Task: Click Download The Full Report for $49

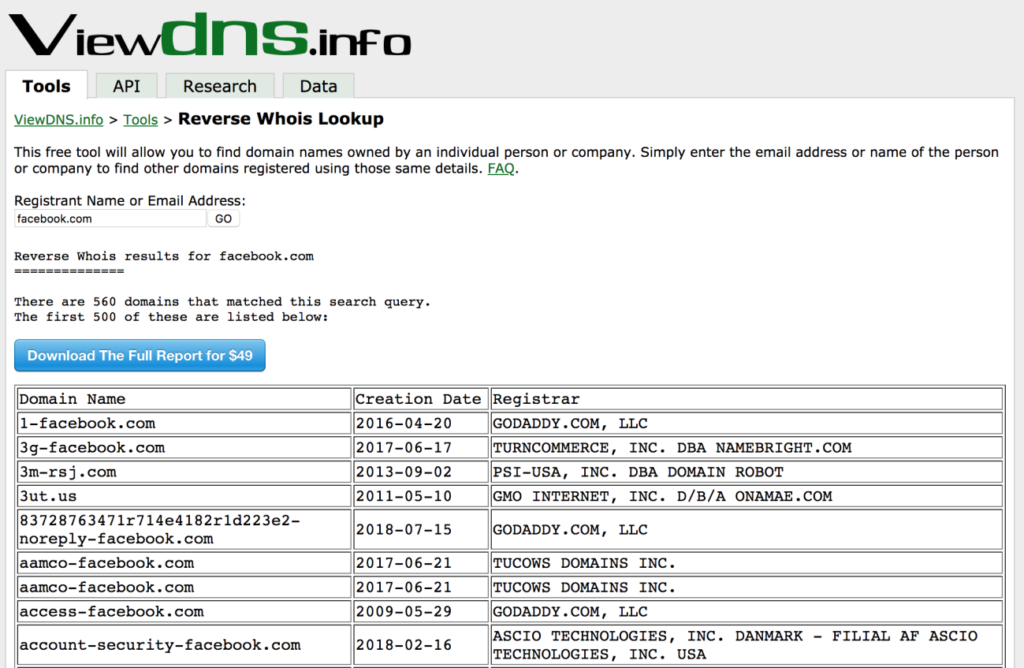Action: pos(140,355)
